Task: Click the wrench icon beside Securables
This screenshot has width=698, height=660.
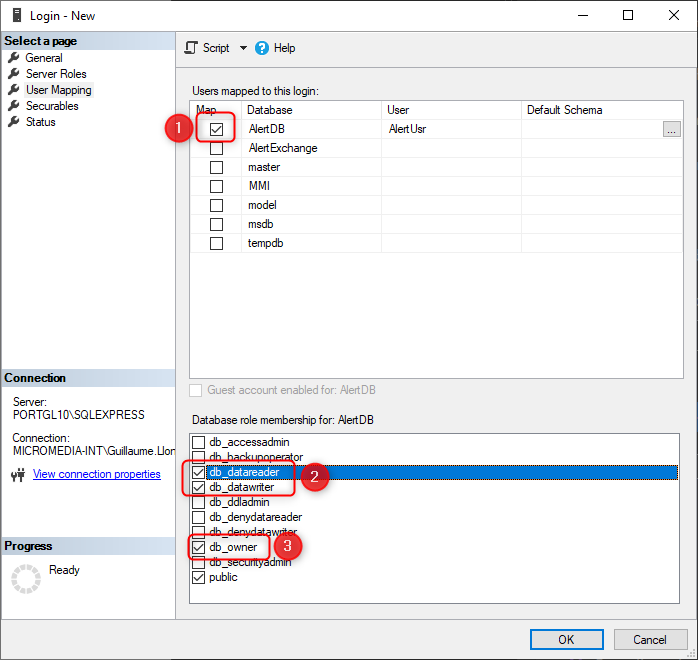Action: 14,106
